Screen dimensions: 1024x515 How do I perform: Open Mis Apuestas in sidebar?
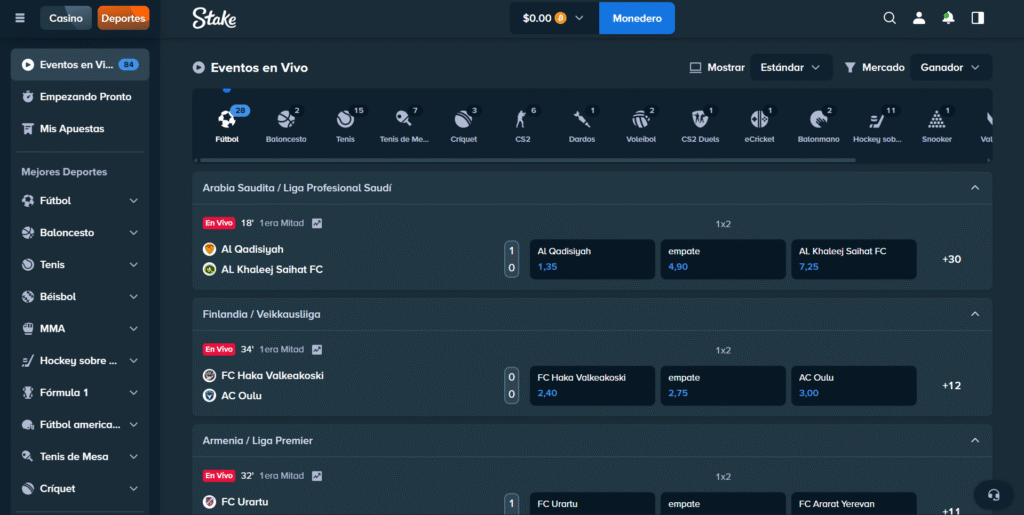pyautogui.click(x=71, y=129)
